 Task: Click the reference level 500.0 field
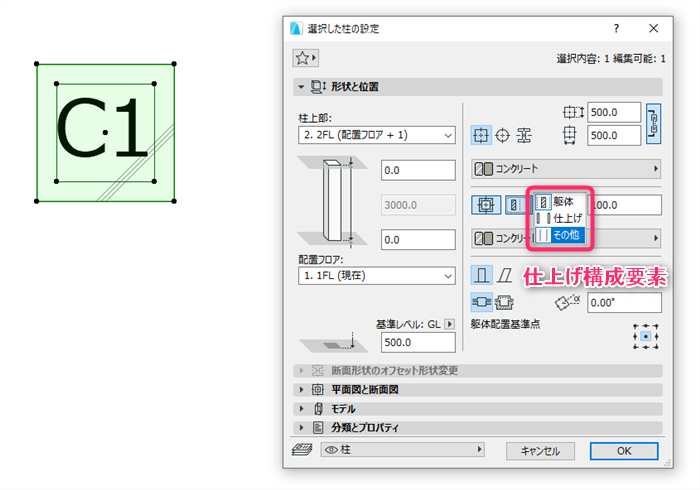pos(418,342)
